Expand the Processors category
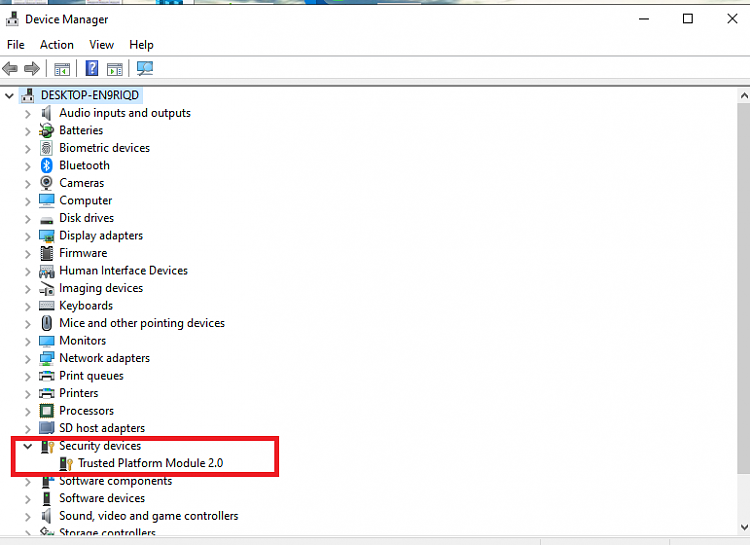The width and height of the screenshot is (750, 545). pos(27,411)
